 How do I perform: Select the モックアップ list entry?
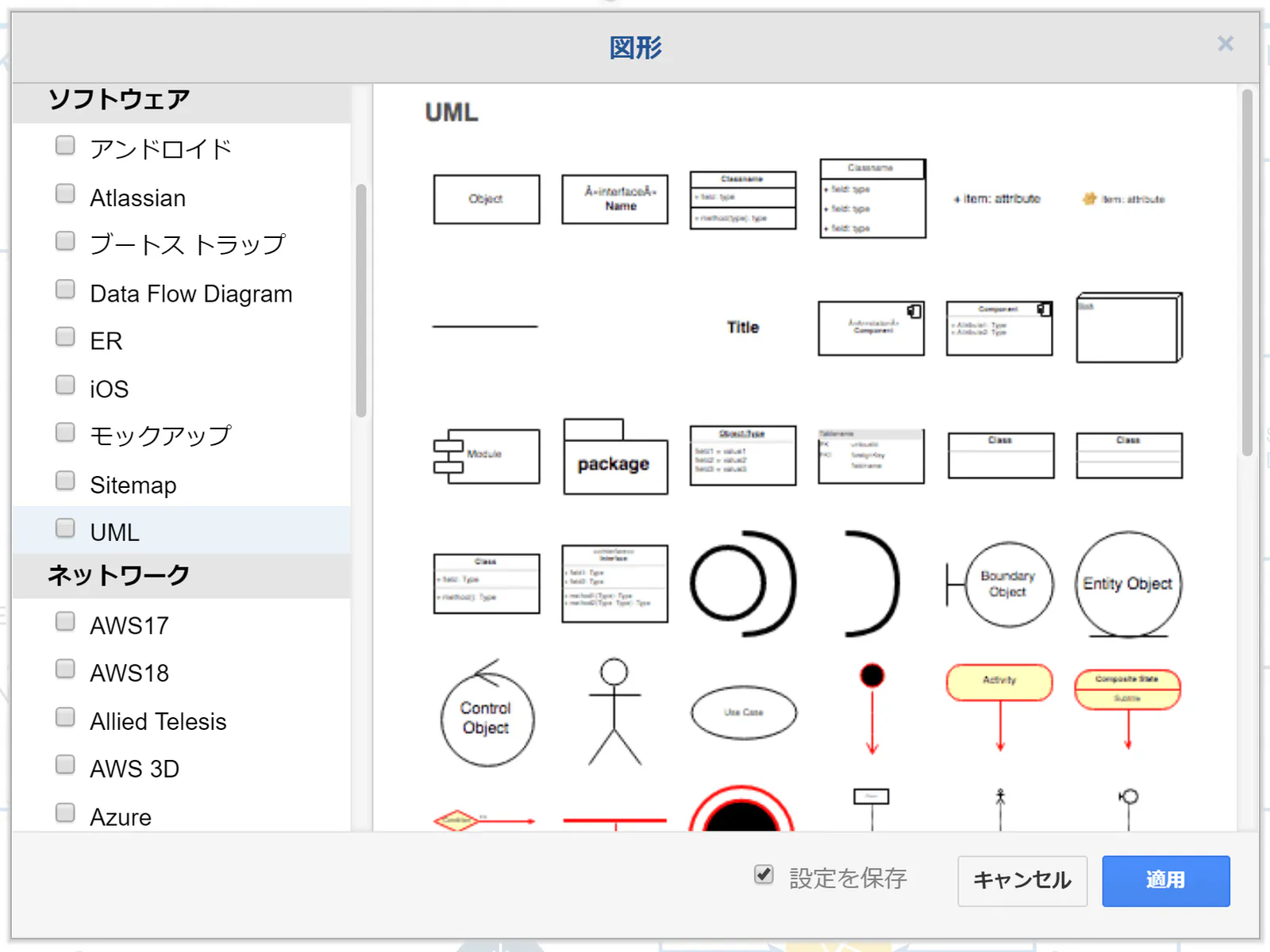pyautogui.click(x=181, y=436)
